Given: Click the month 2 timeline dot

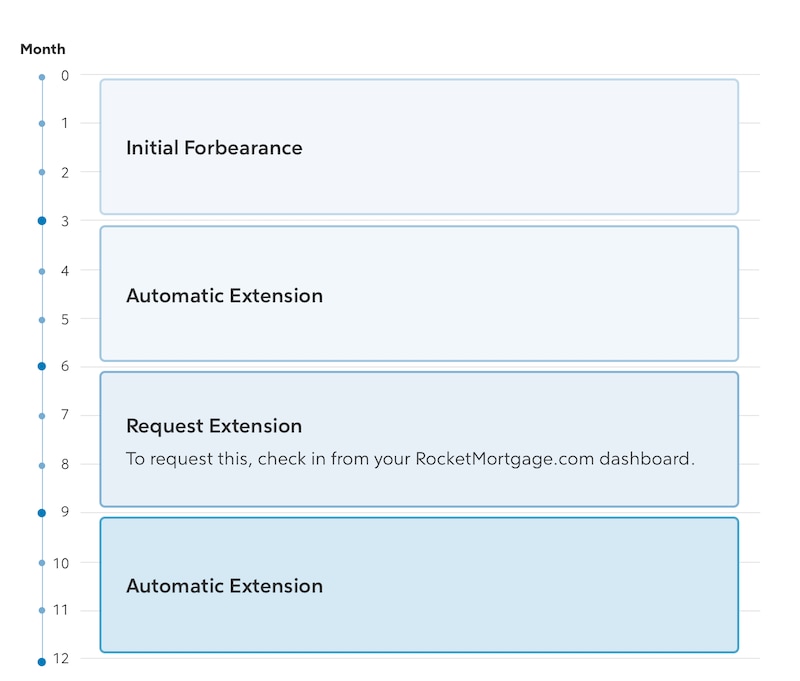Looking at the screenshot, I should click(x=42, y=172).
